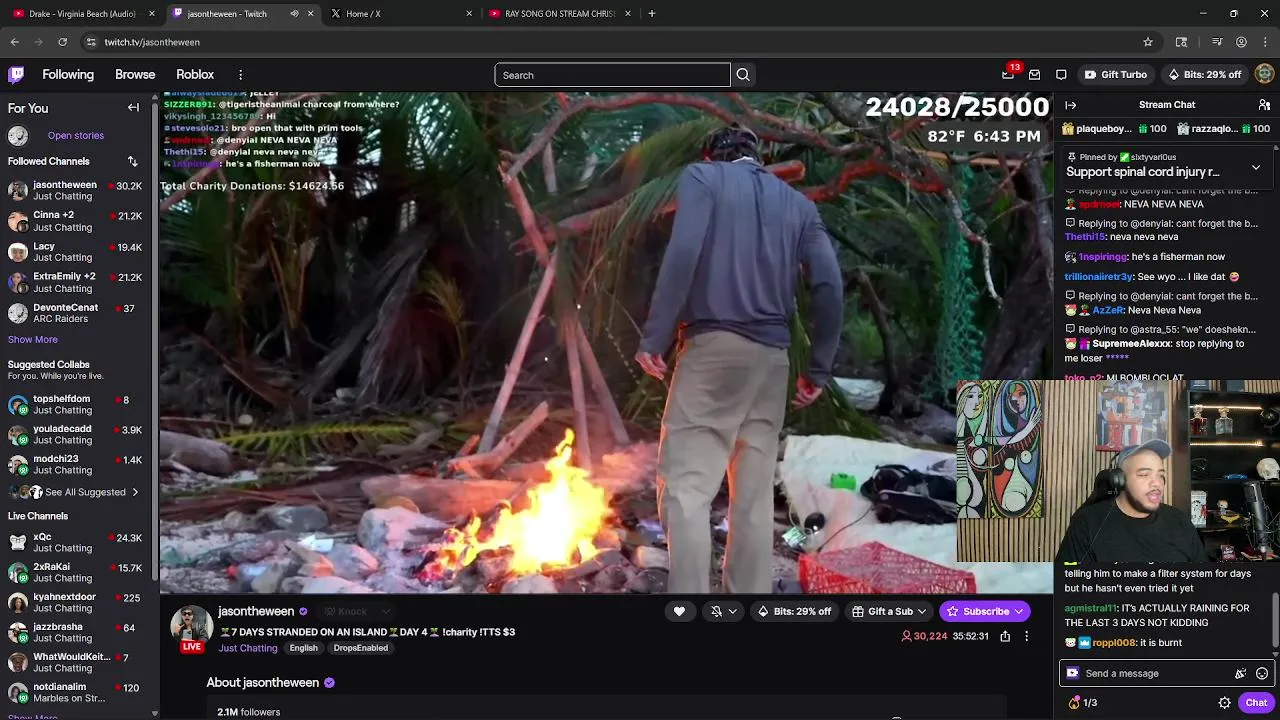Bookmark this page with the star

point(1148,42)
